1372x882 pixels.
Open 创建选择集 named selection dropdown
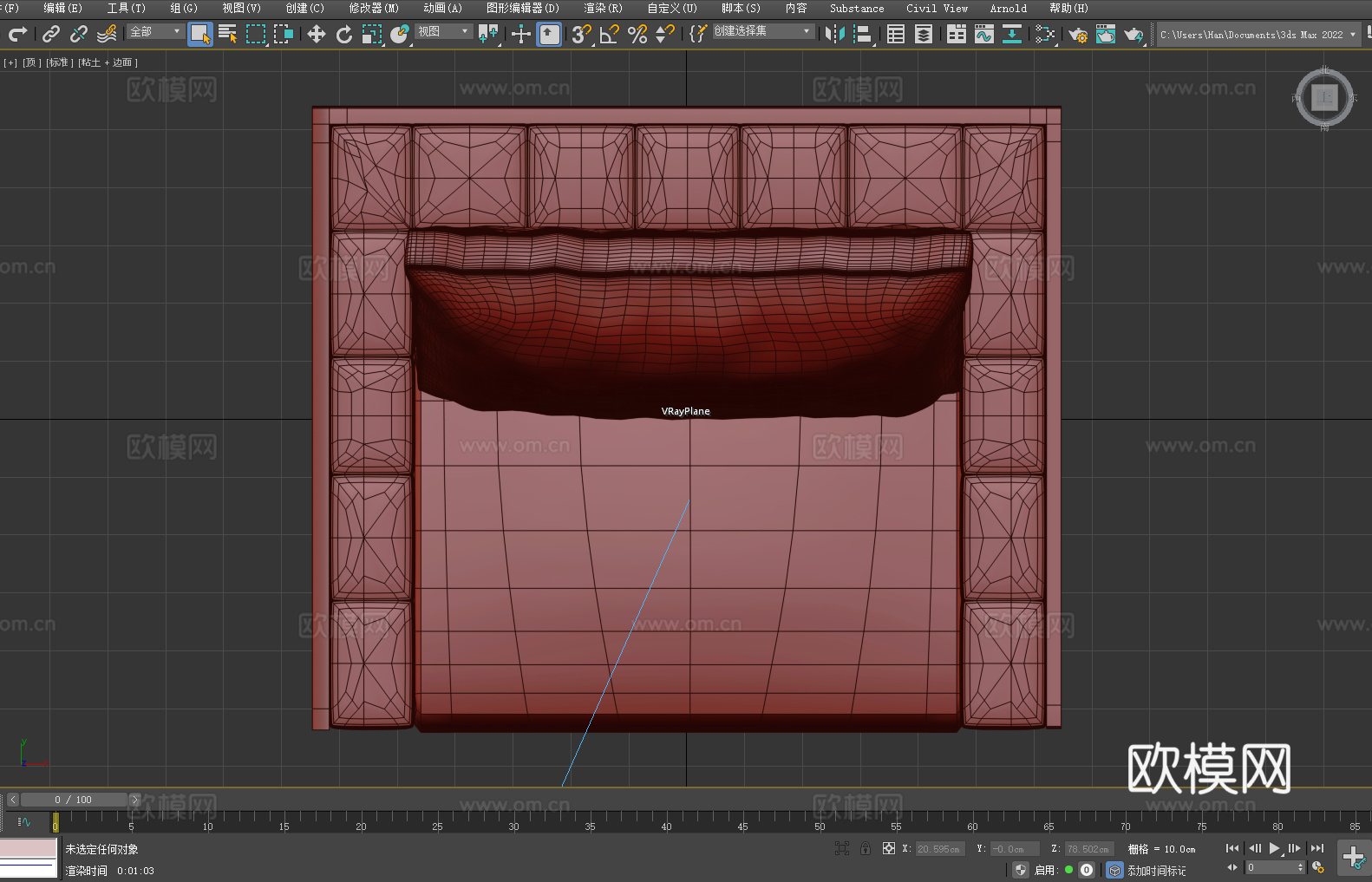763,32
